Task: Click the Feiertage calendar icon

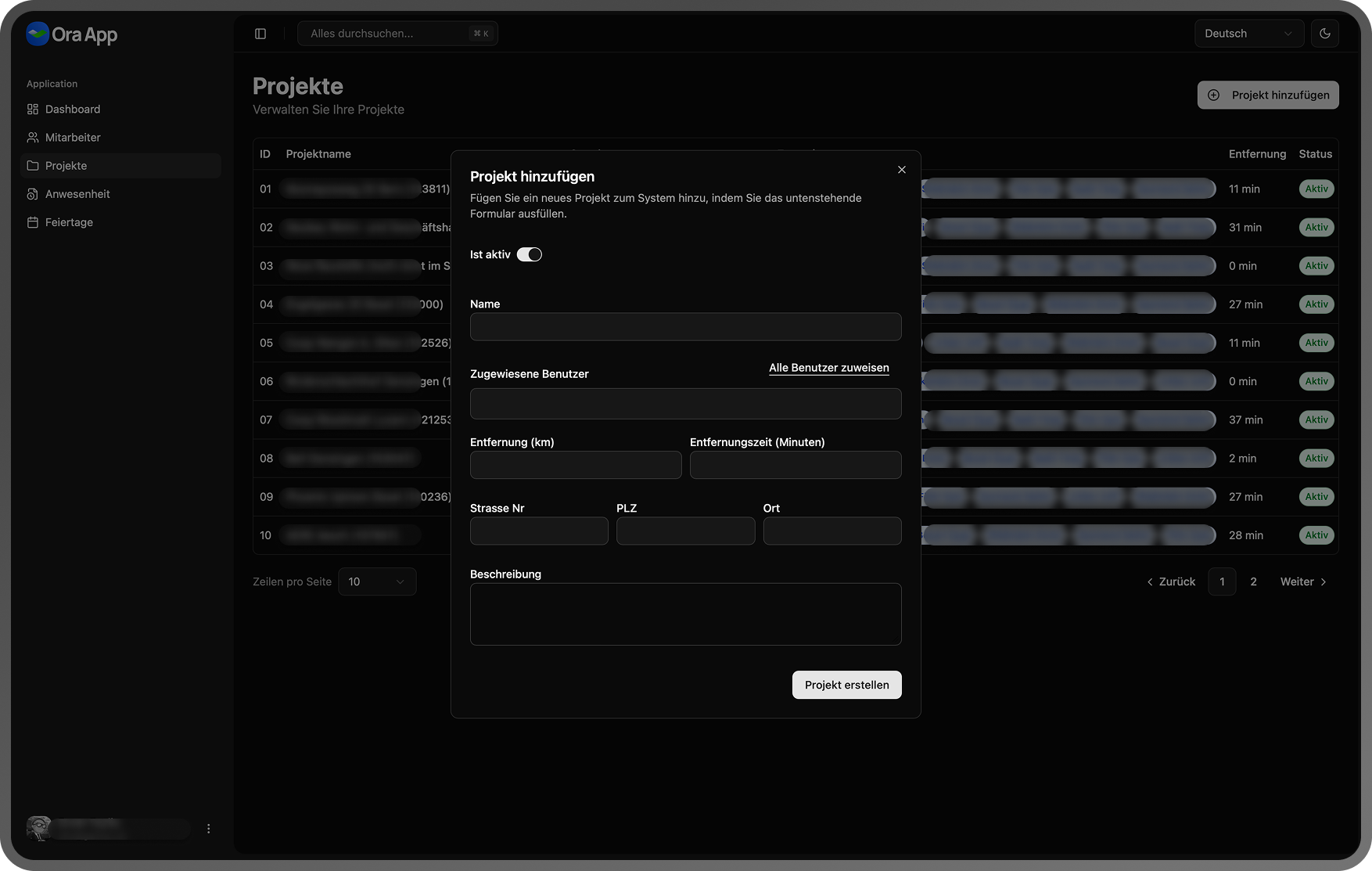Action: pyautogui.click(x=33, y=222)
